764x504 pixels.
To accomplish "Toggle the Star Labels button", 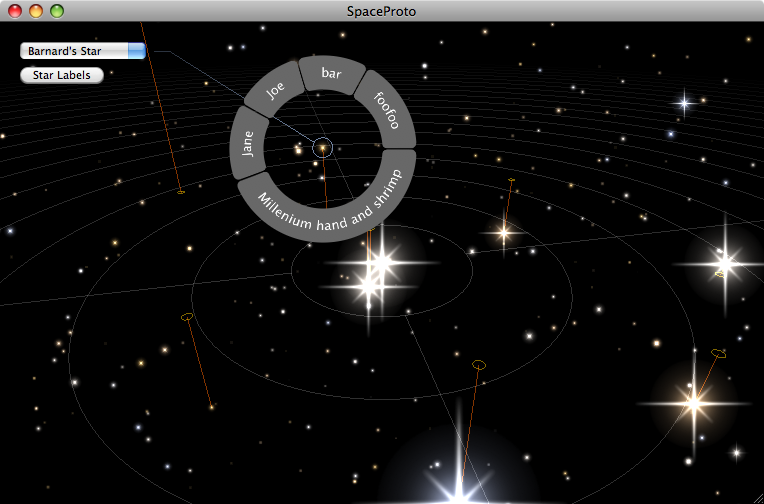I will 62,76.
